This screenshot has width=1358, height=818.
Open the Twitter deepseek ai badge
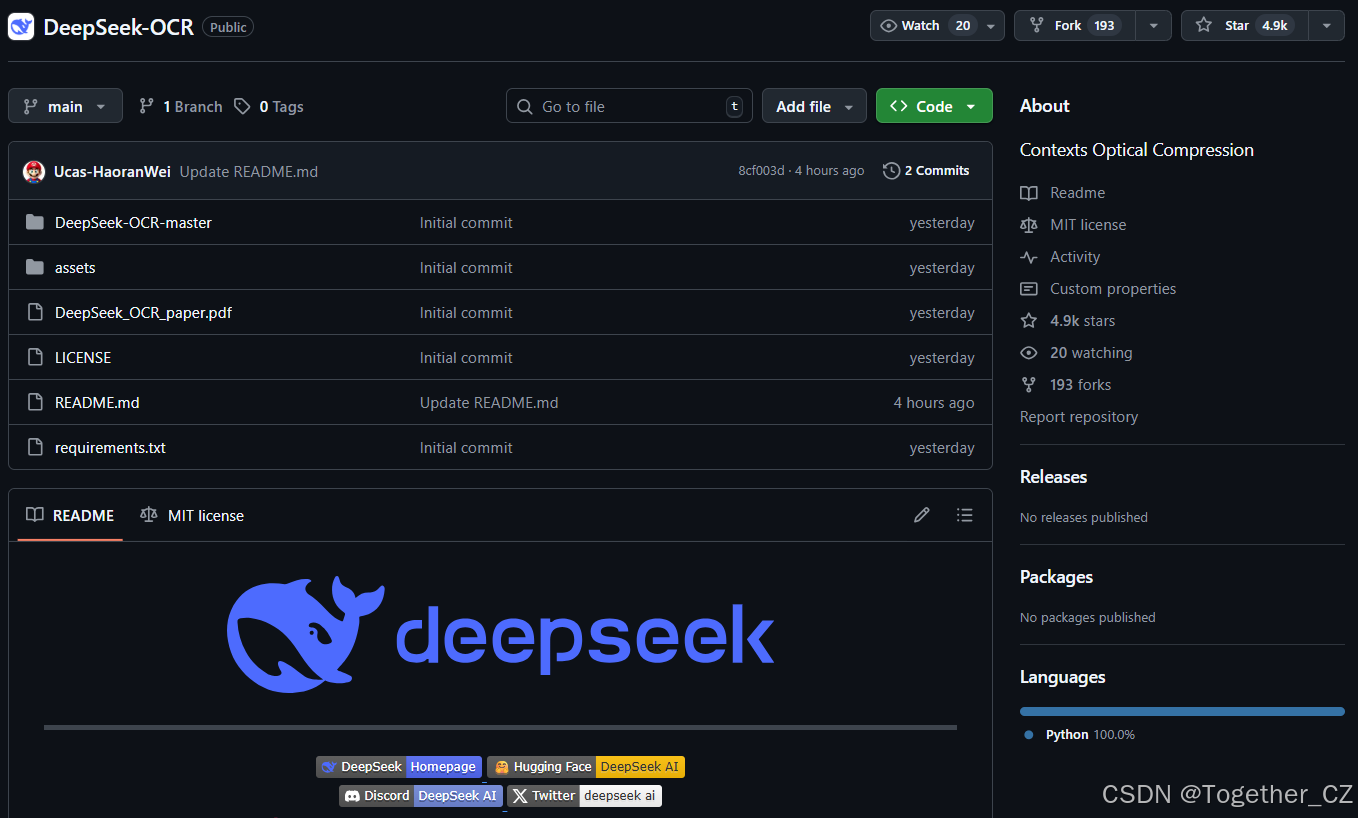(585, 796)
